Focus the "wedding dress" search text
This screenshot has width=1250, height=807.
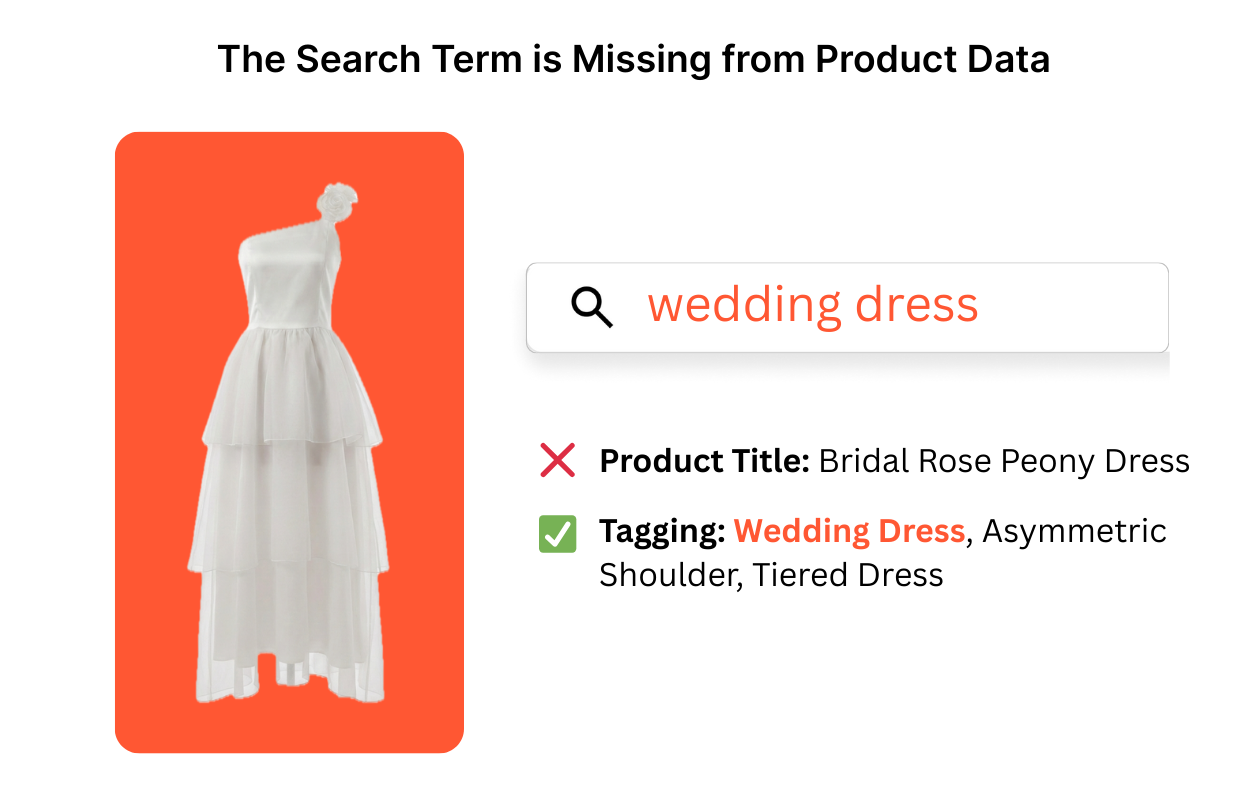point(812,306)
